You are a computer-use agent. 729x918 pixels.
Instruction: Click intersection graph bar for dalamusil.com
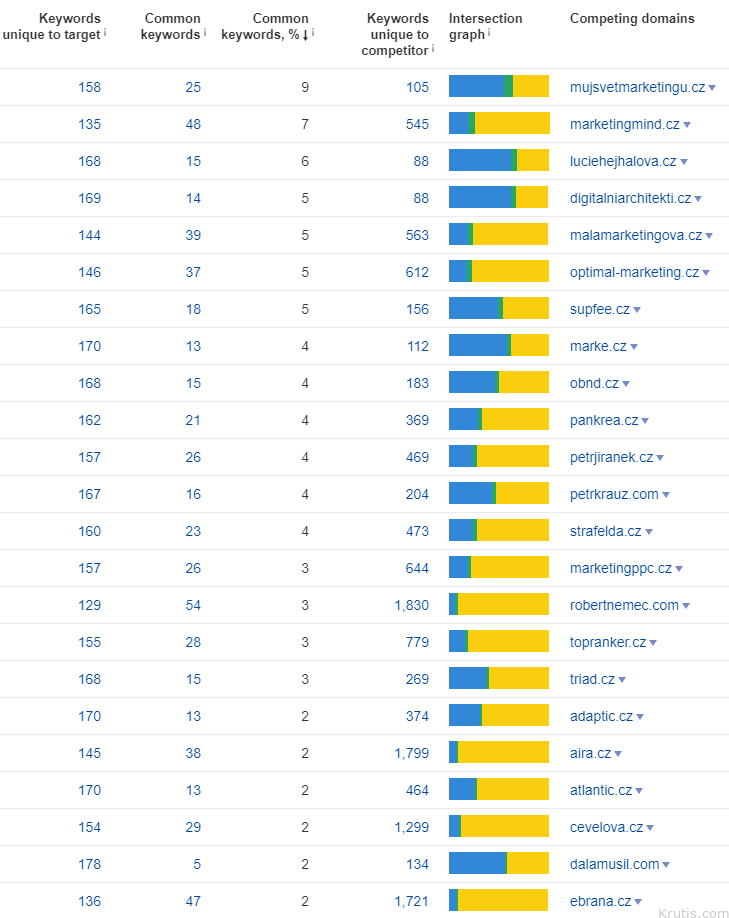498,864
